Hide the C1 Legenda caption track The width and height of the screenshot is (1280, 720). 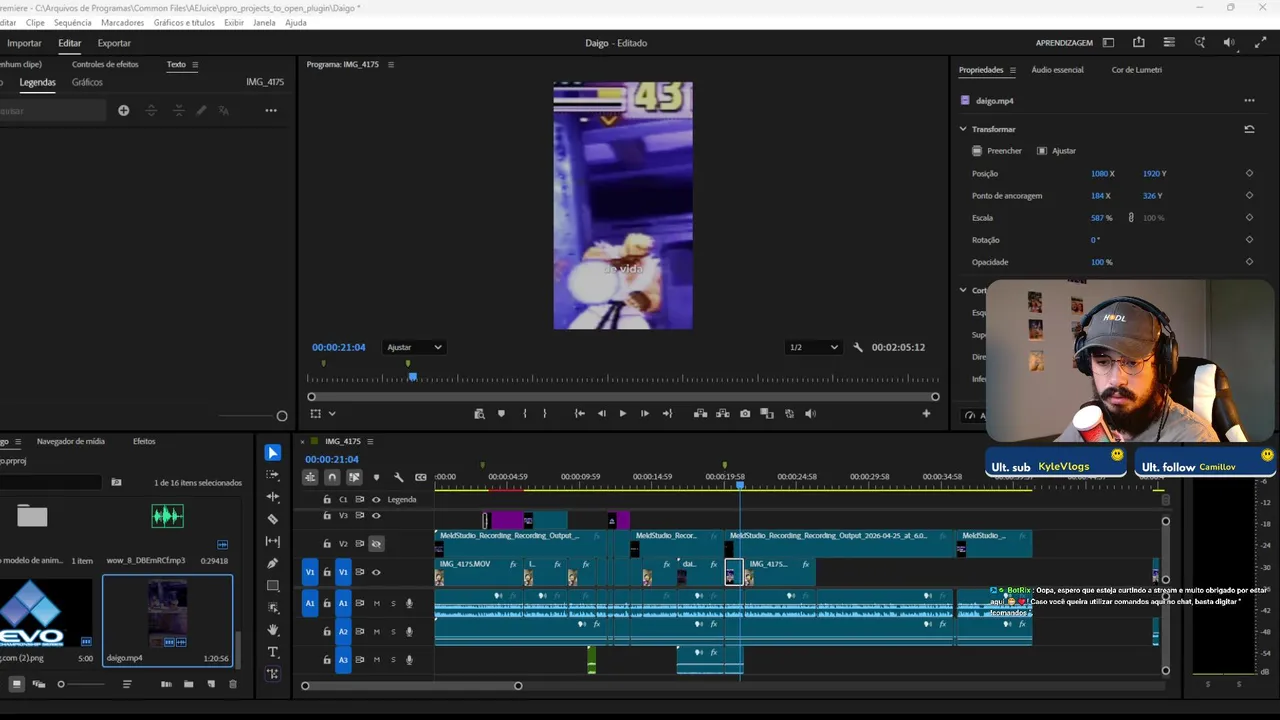(x=376, y=499)
